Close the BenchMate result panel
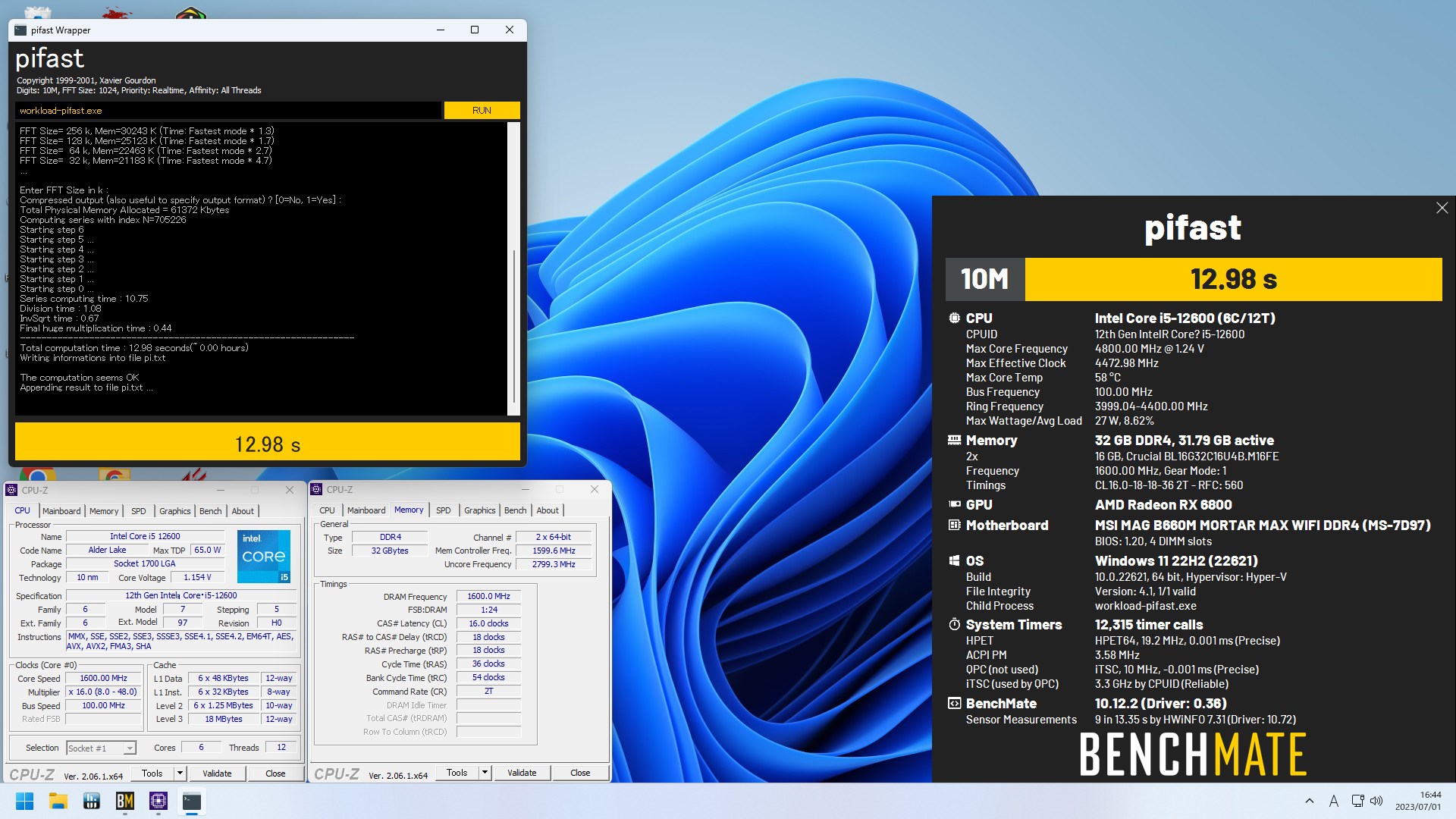This screenshot has height=819, width=1456. (1442, 208)
